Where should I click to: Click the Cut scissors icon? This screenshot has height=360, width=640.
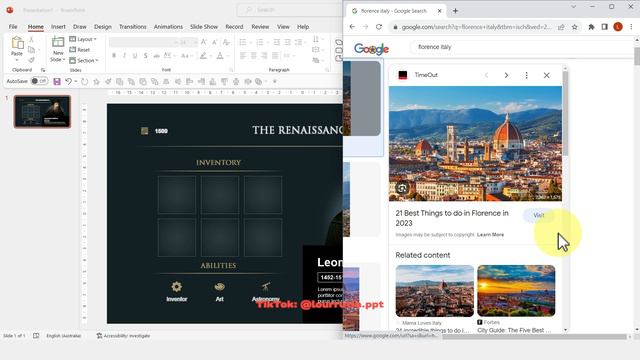click(31, 40)
